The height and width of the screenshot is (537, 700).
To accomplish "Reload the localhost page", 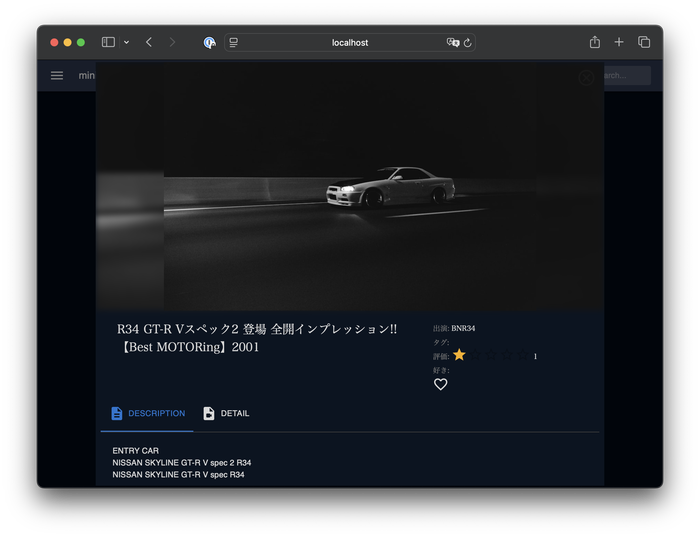I will tap(467, 43).
